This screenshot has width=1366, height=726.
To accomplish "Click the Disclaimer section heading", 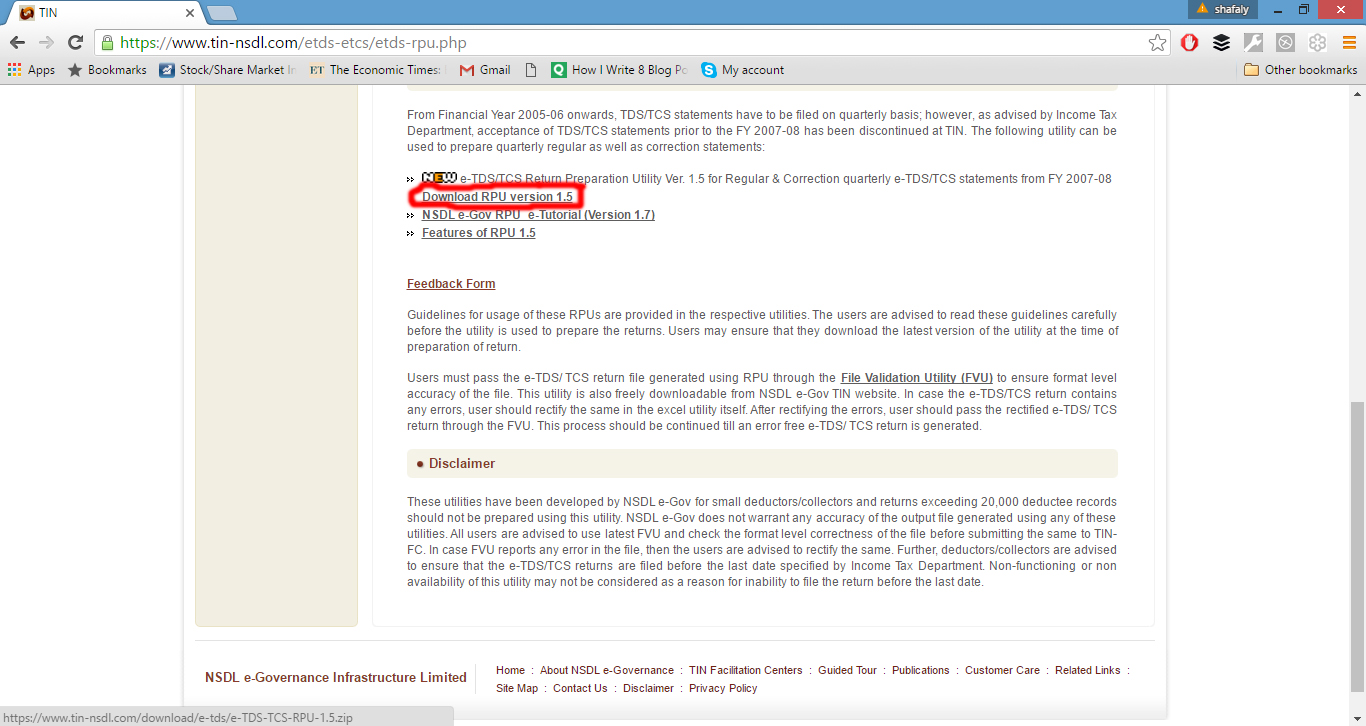I will tap(462, 464).
